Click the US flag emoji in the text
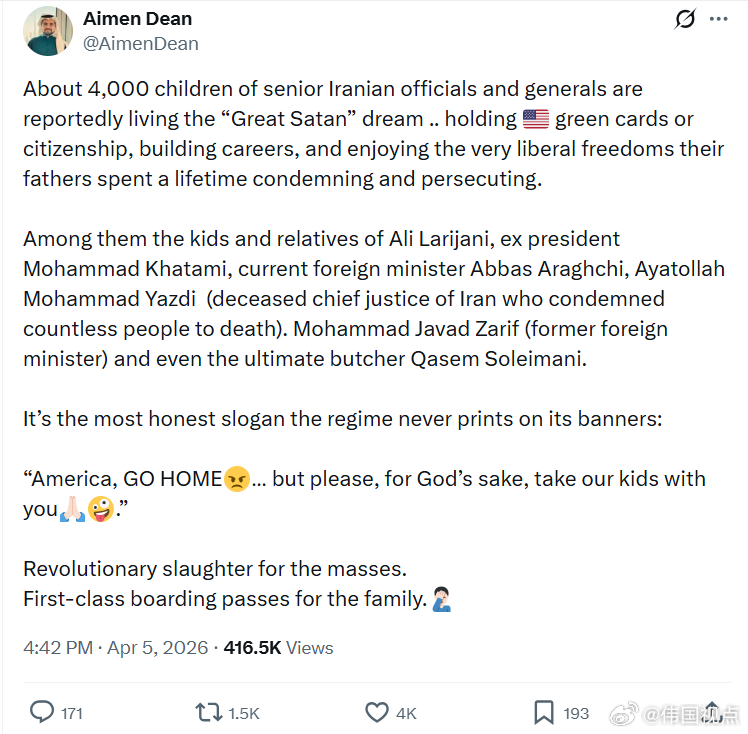748x734 pixels. coord(536,119)
